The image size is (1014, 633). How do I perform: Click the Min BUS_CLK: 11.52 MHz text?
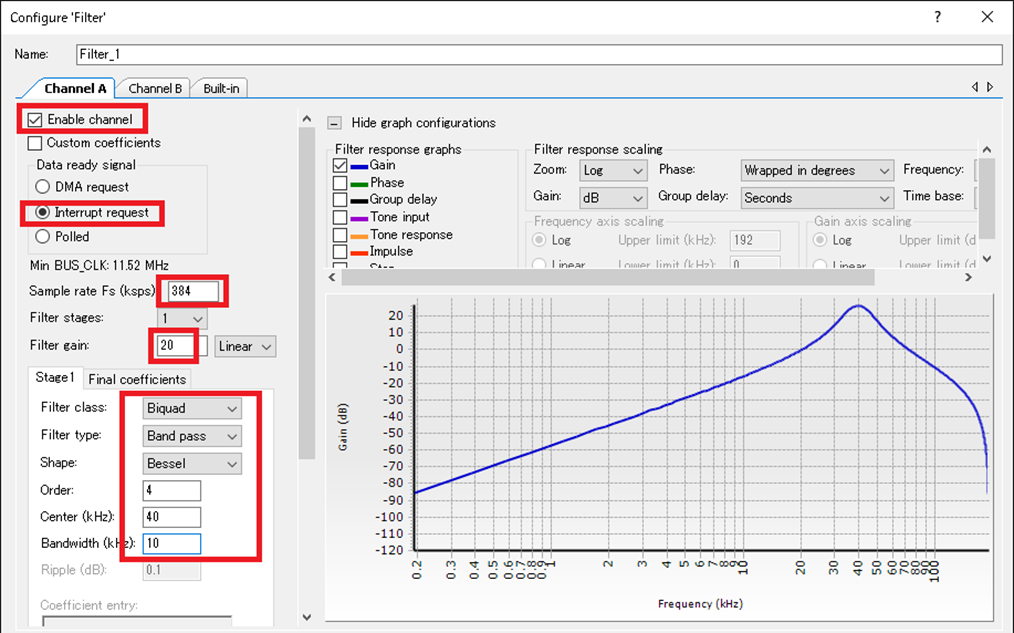click(x=99, y=266)
